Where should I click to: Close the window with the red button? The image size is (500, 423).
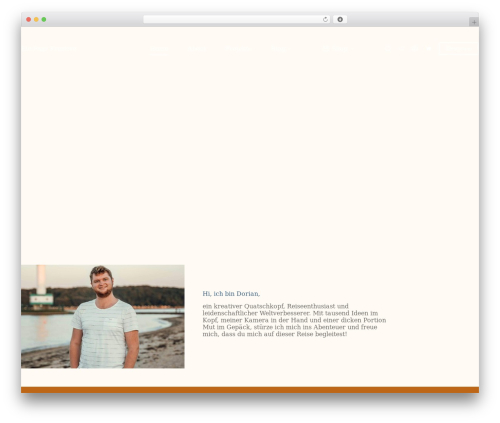(x=29, y=20)
